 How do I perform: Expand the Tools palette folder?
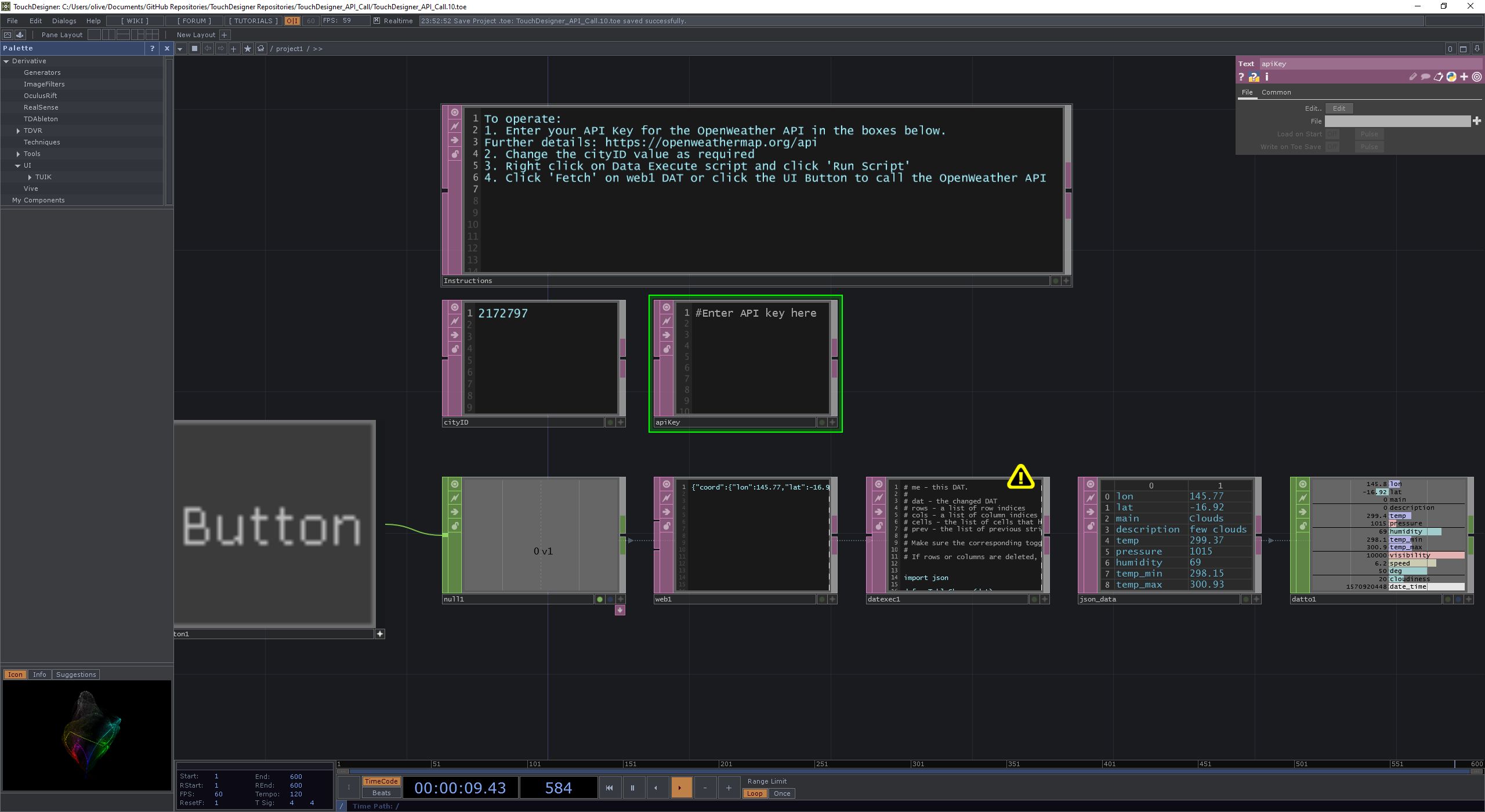(x=18, y=154)
